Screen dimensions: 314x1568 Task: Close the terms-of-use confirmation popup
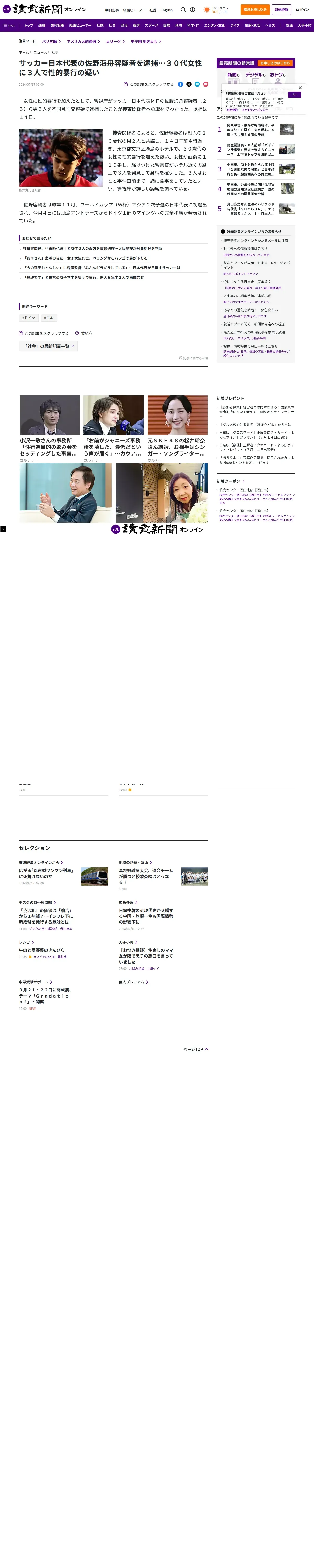point(300,88)
